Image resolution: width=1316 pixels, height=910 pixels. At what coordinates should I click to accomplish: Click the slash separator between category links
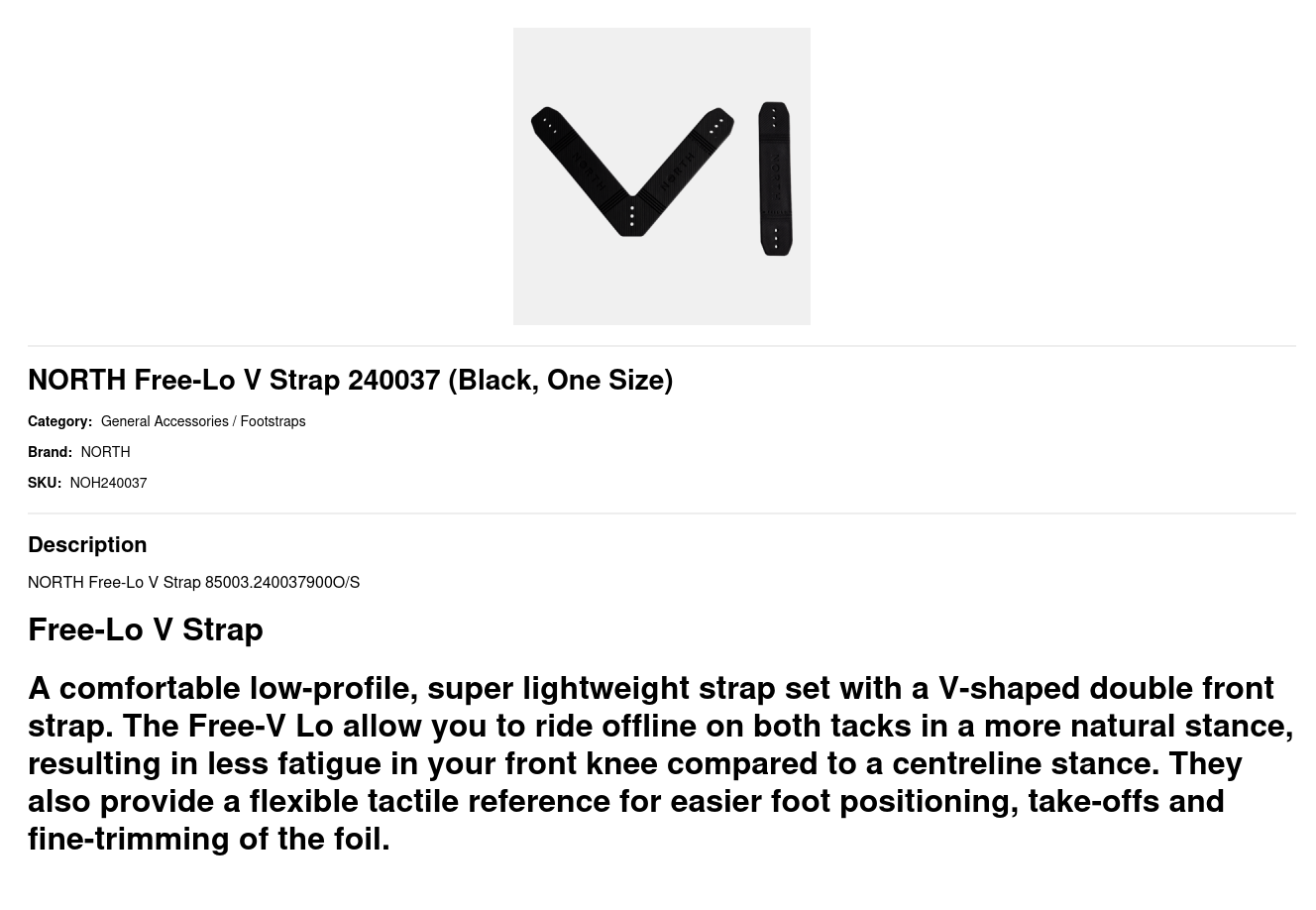point(234,421)
